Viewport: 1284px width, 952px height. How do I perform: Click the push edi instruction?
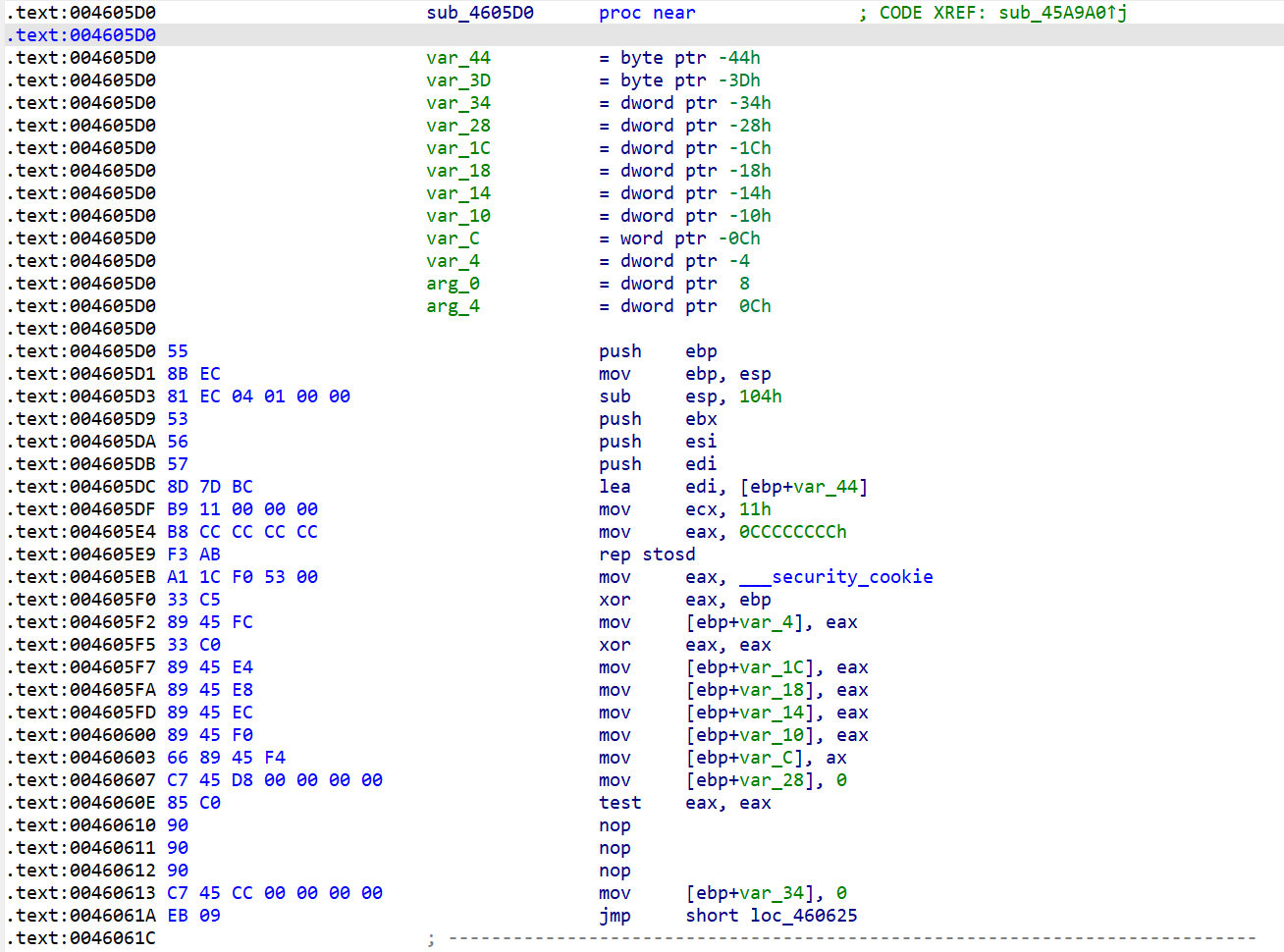(658, 464)
